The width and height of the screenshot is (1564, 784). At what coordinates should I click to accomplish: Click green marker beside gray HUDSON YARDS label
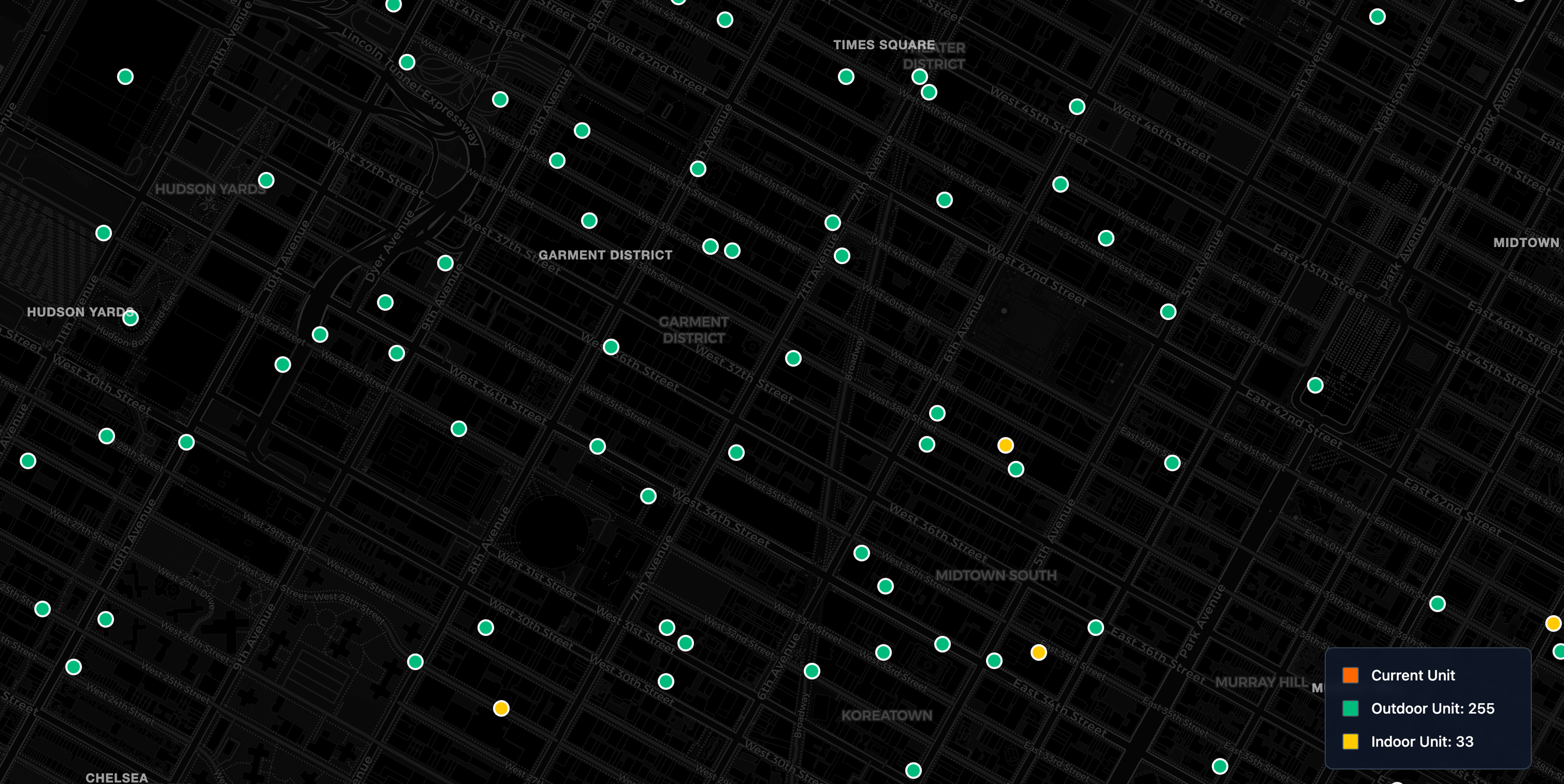(266, 180)
